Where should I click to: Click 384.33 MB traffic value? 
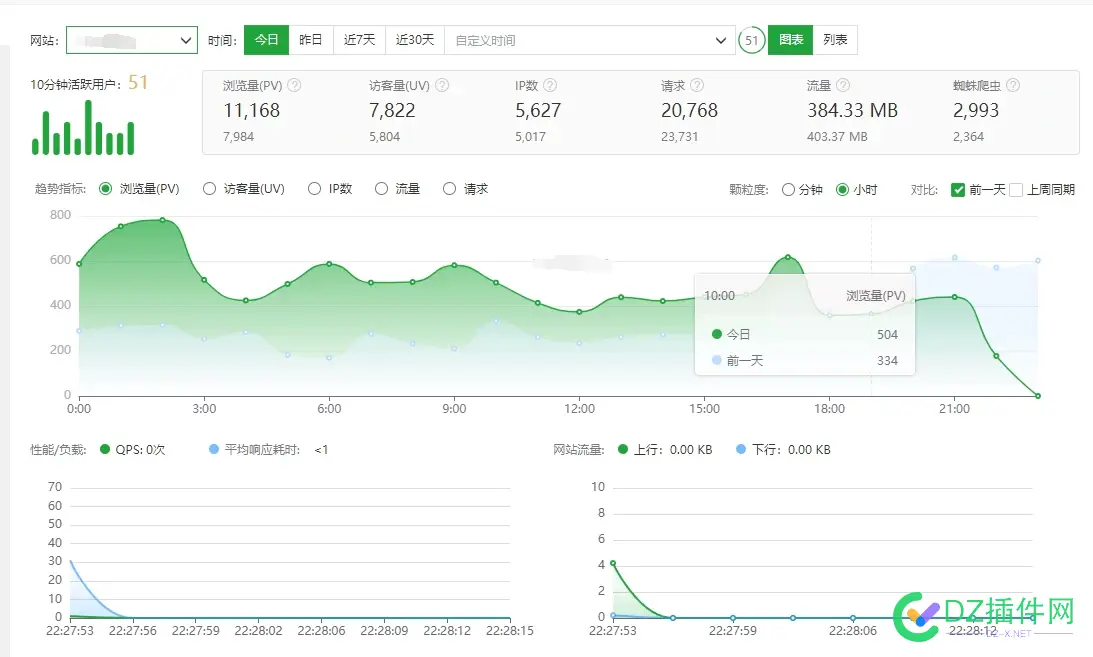click(853, 111)
